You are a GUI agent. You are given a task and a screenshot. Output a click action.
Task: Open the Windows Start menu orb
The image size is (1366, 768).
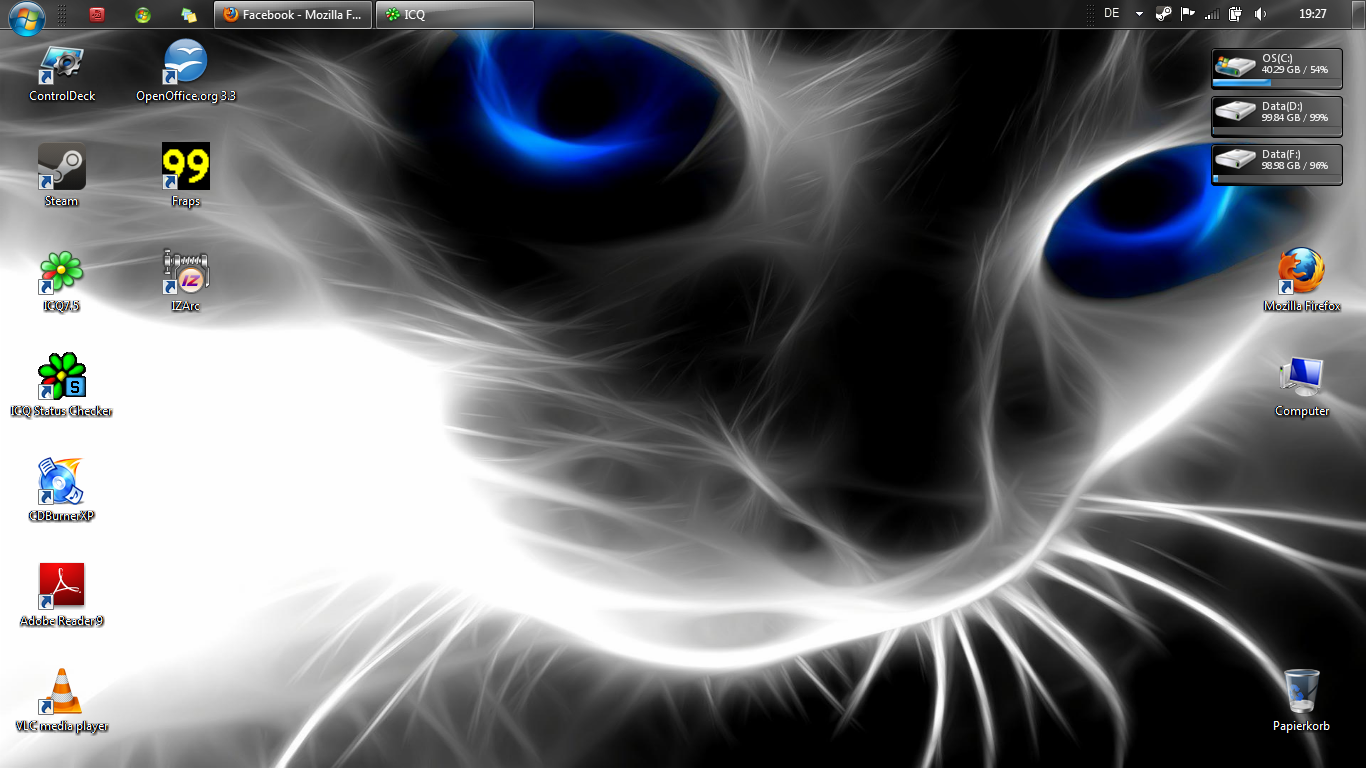pos(26,15)
